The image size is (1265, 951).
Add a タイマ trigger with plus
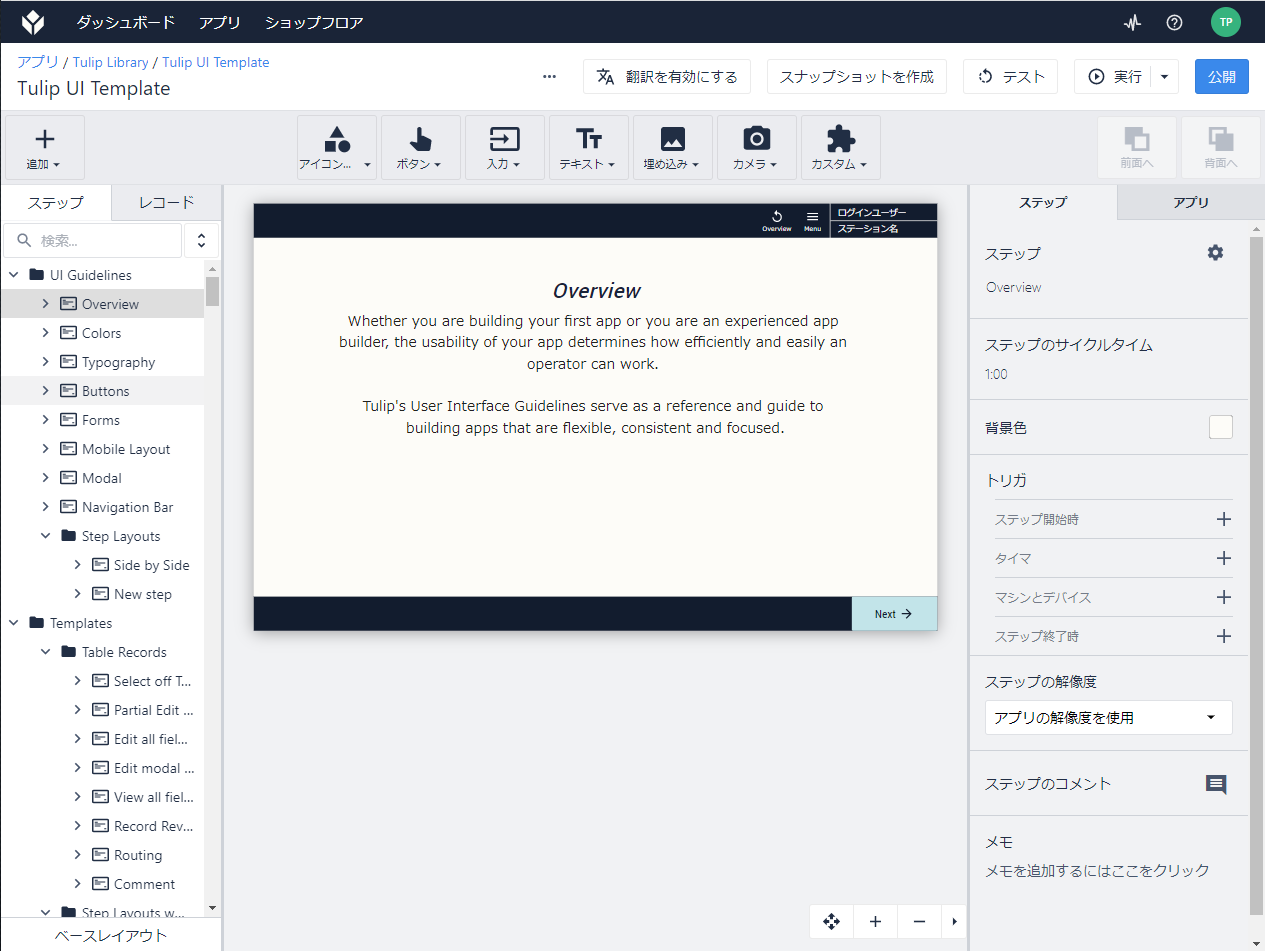pyautogui.click(x=1223, y=558)
